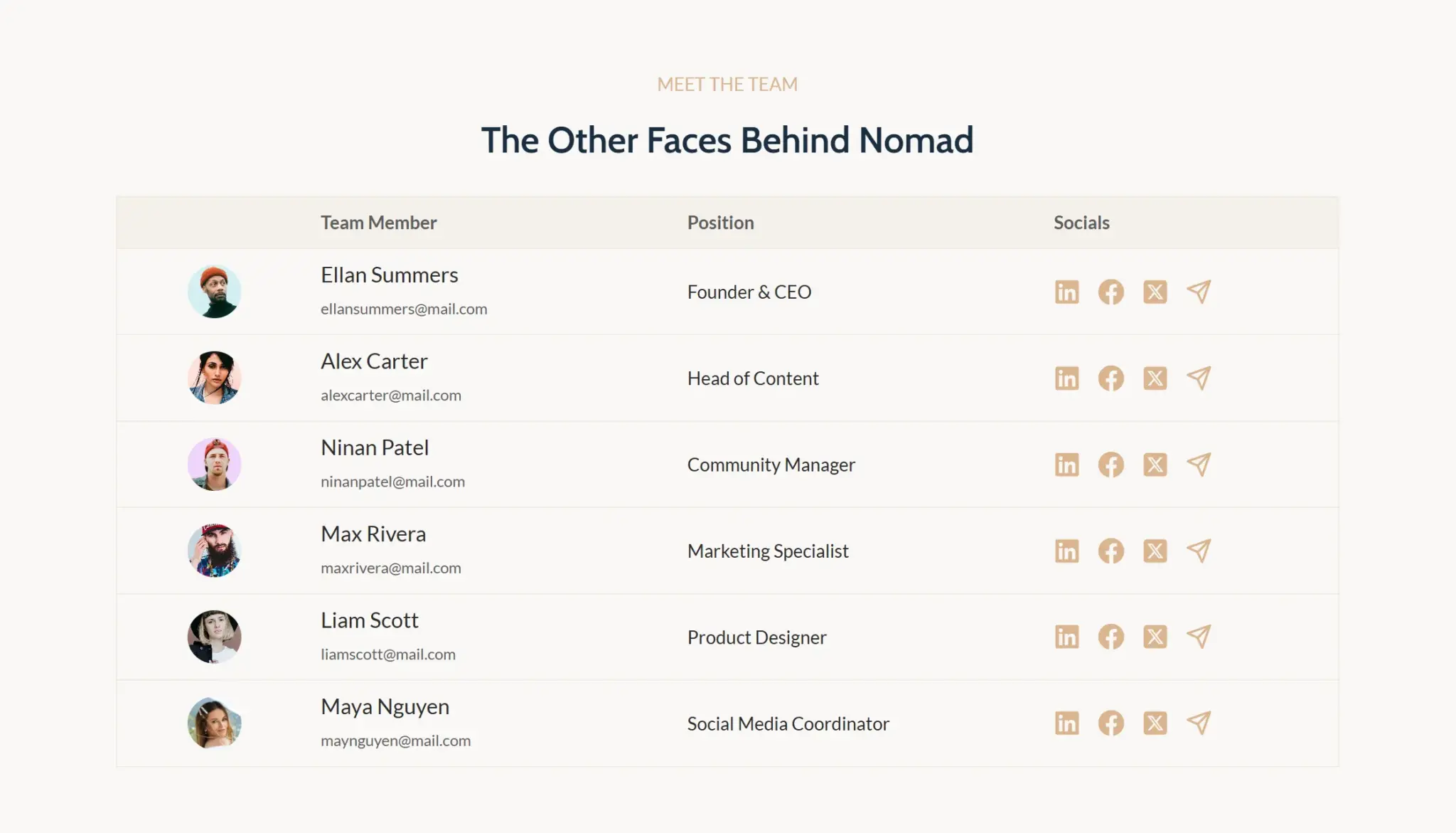Open Liam Scott's LinkedIn icon

pyautogui.click(x=1066, y=637)
